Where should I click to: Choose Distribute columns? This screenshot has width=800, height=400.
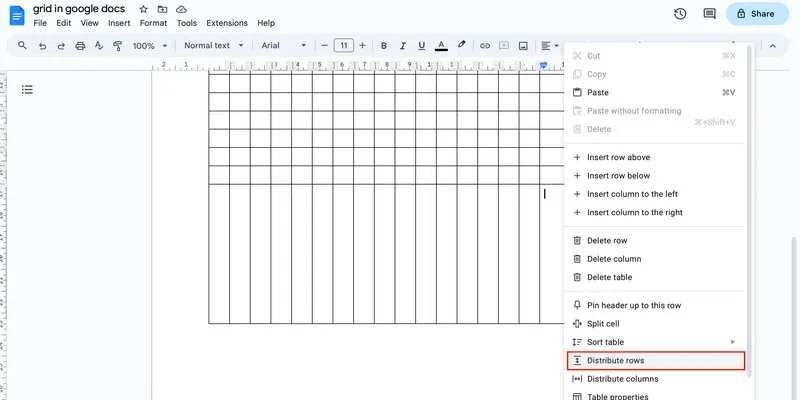(x=655, y=379)
